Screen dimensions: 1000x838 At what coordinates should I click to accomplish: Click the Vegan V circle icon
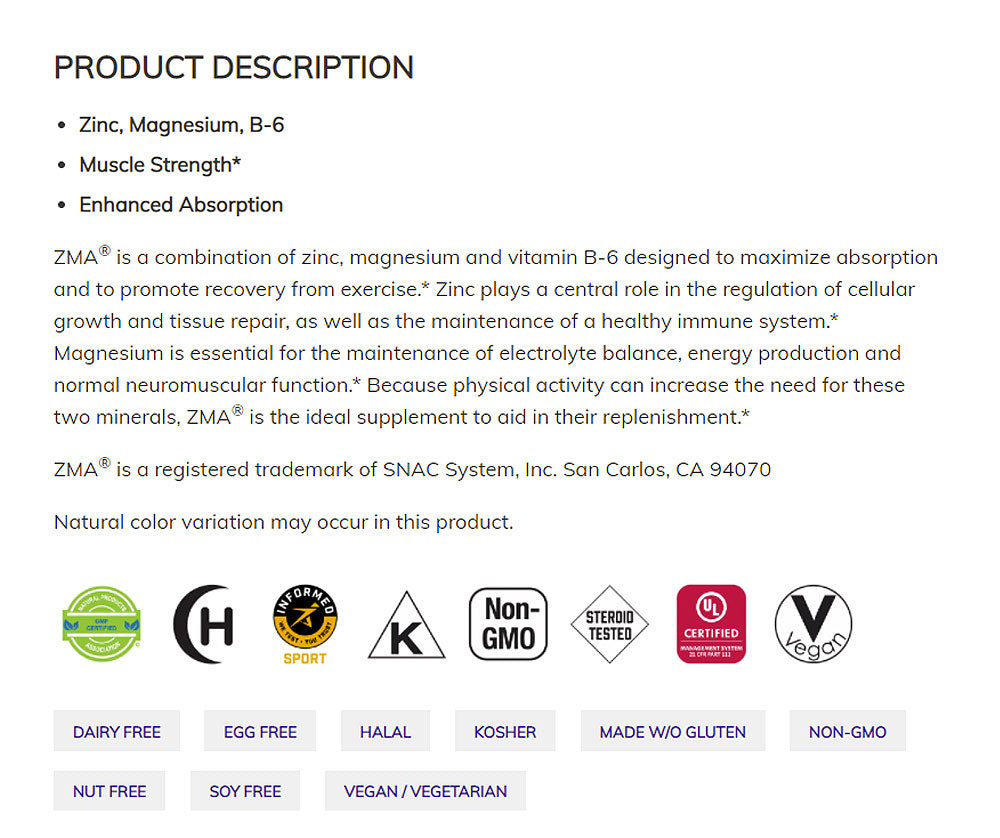click(813, 624)
